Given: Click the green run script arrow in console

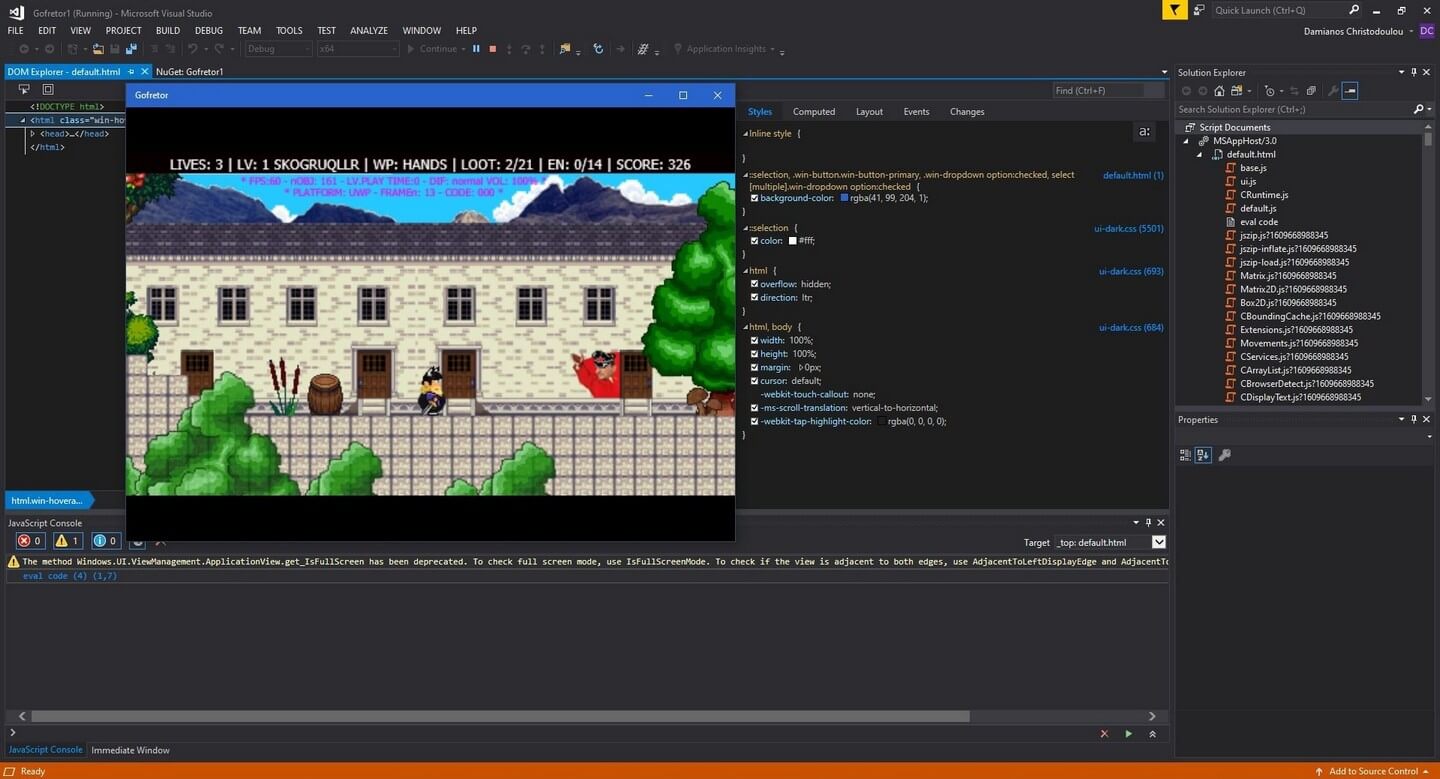Looking at the screenshot, I should tap(1128, 733).
